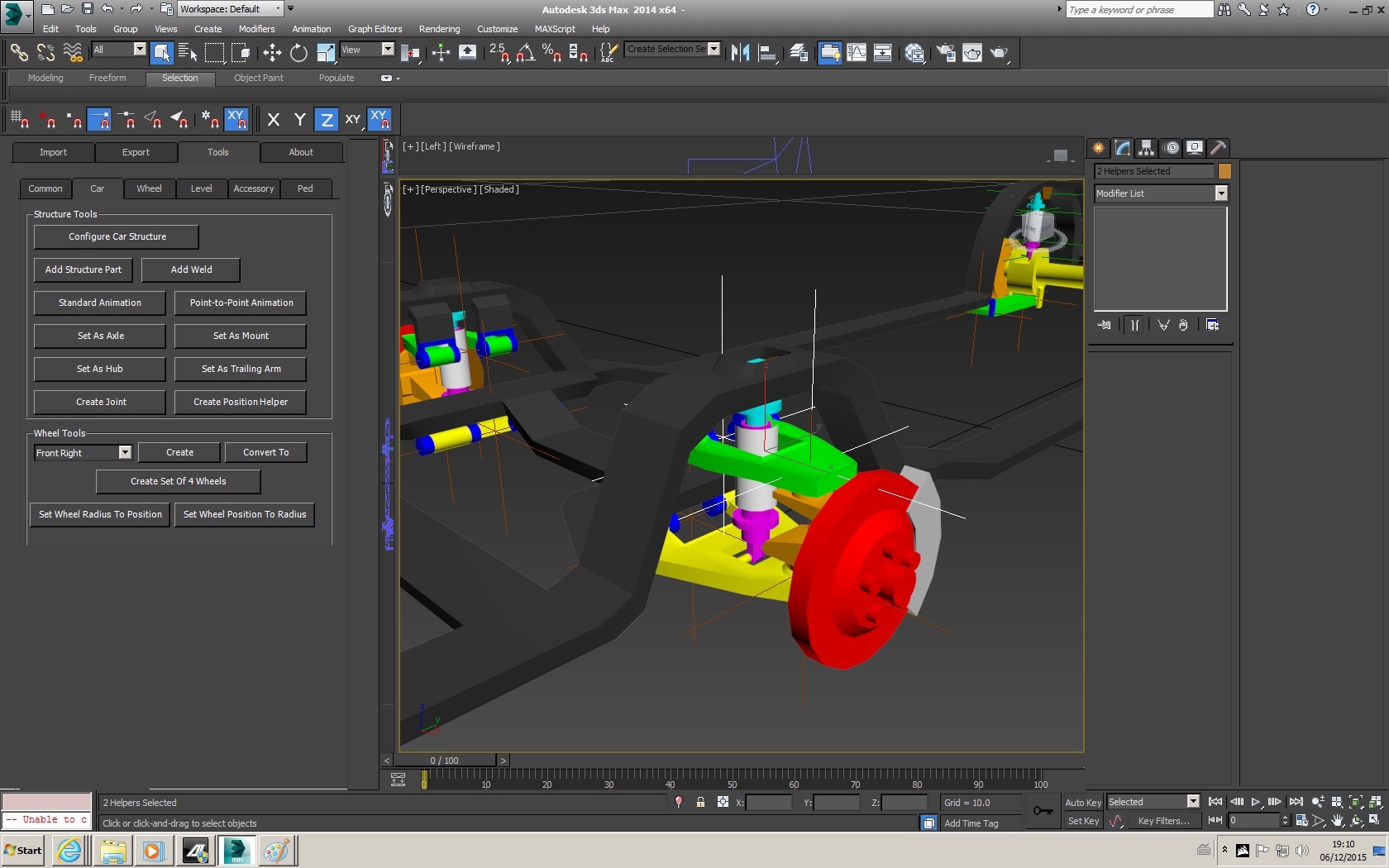Play the animation

1256,802
